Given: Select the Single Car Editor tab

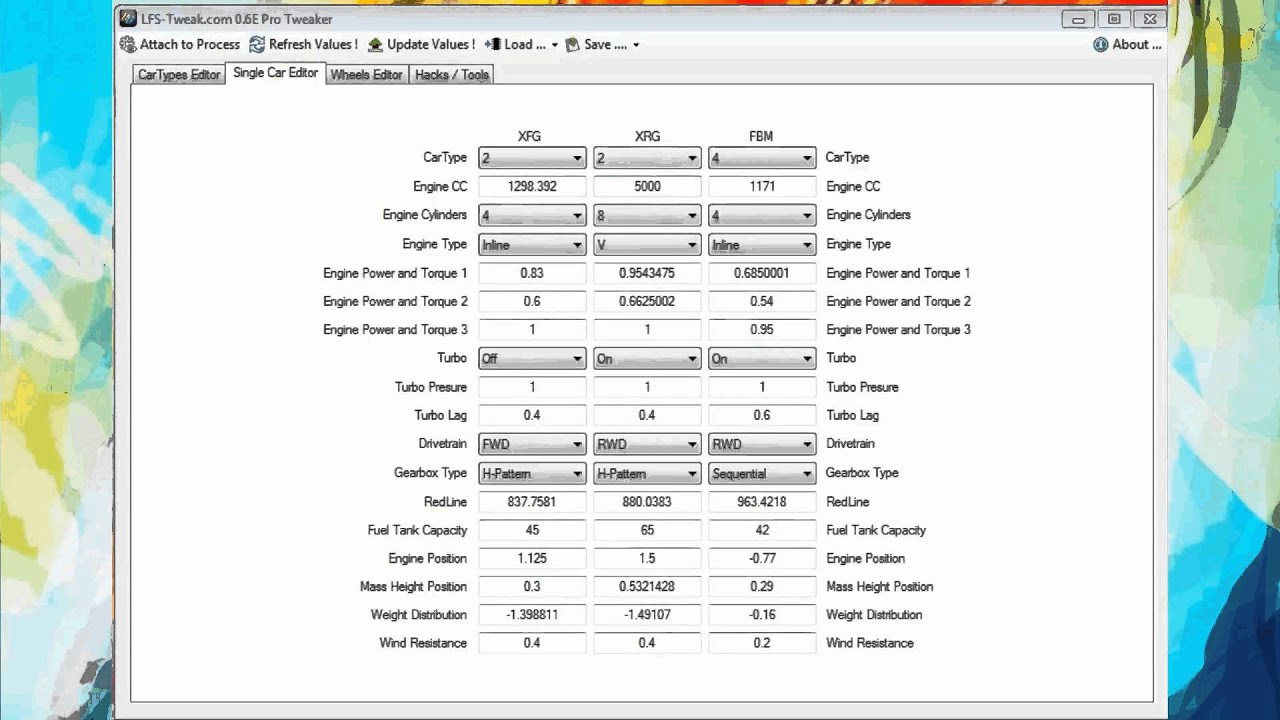Looking at the screenshot, I should (276, 73).
